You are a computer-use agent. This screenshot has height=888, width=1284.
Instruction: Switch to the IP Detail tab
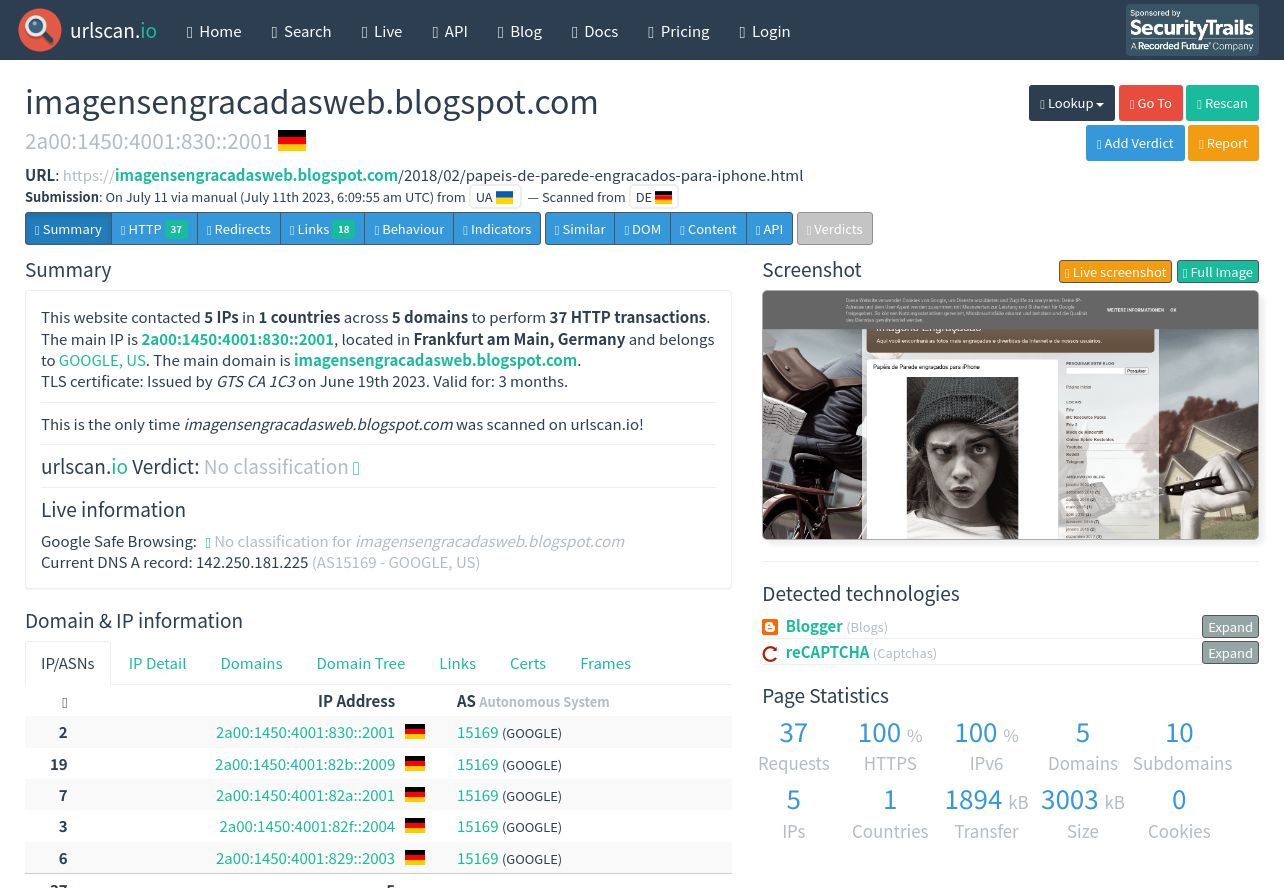(157, 663)
